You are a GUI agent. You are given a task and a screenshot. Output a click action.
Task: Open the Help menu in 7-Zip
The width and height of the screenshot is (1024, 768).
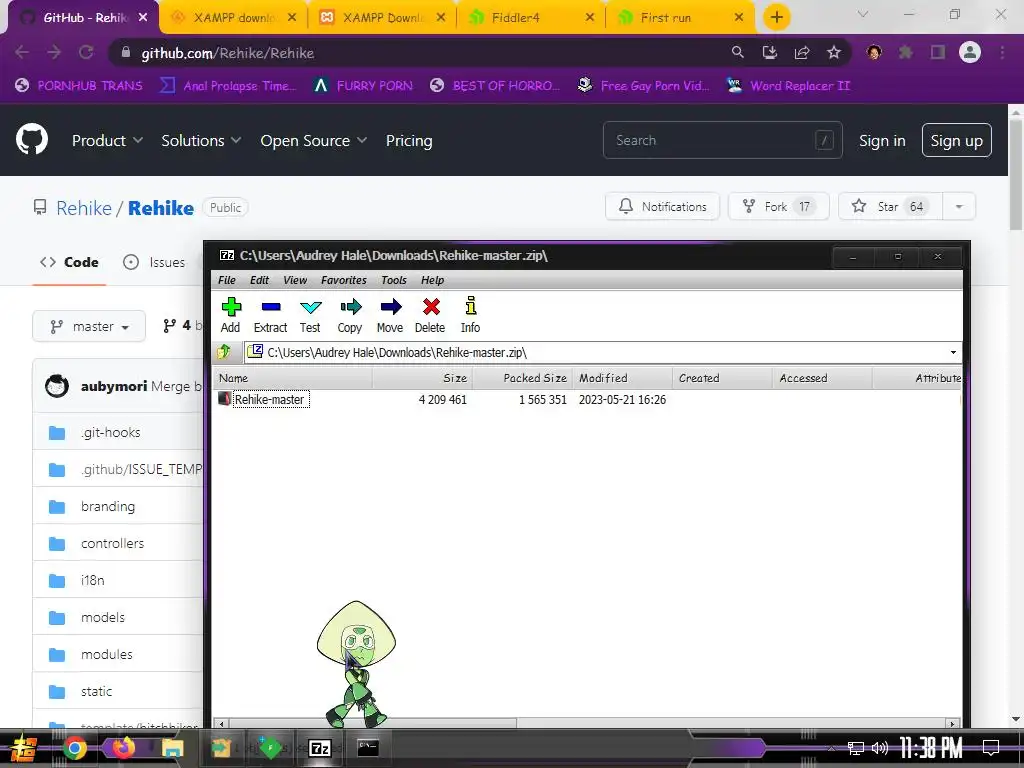432,280
